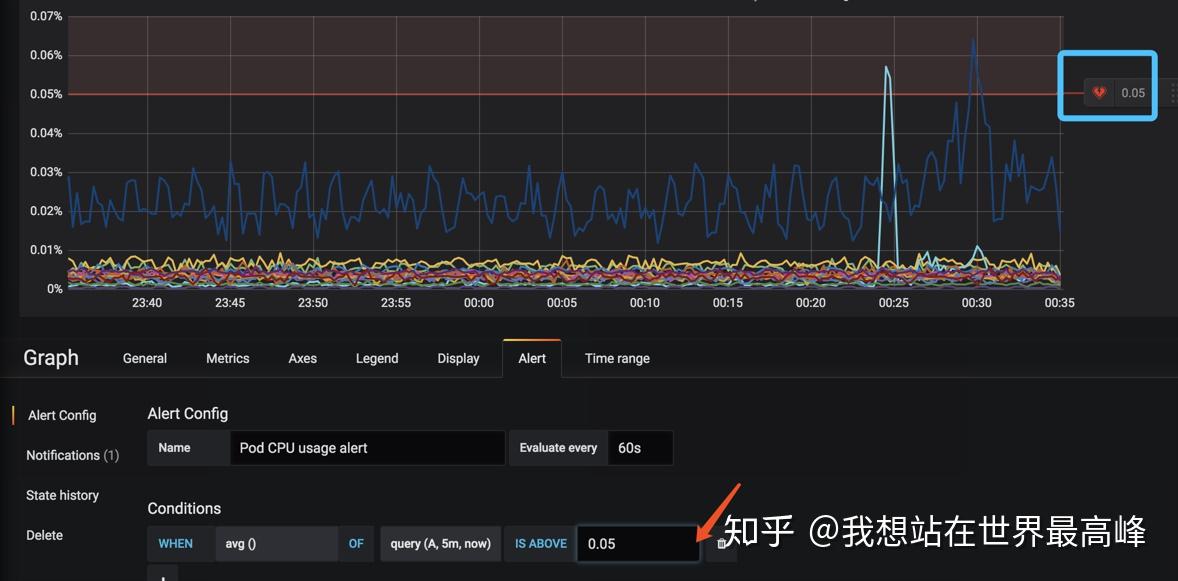Open the query (A, 5m, now) parameters
This screenshot has width=1178, height=581.
pos(440,543)
